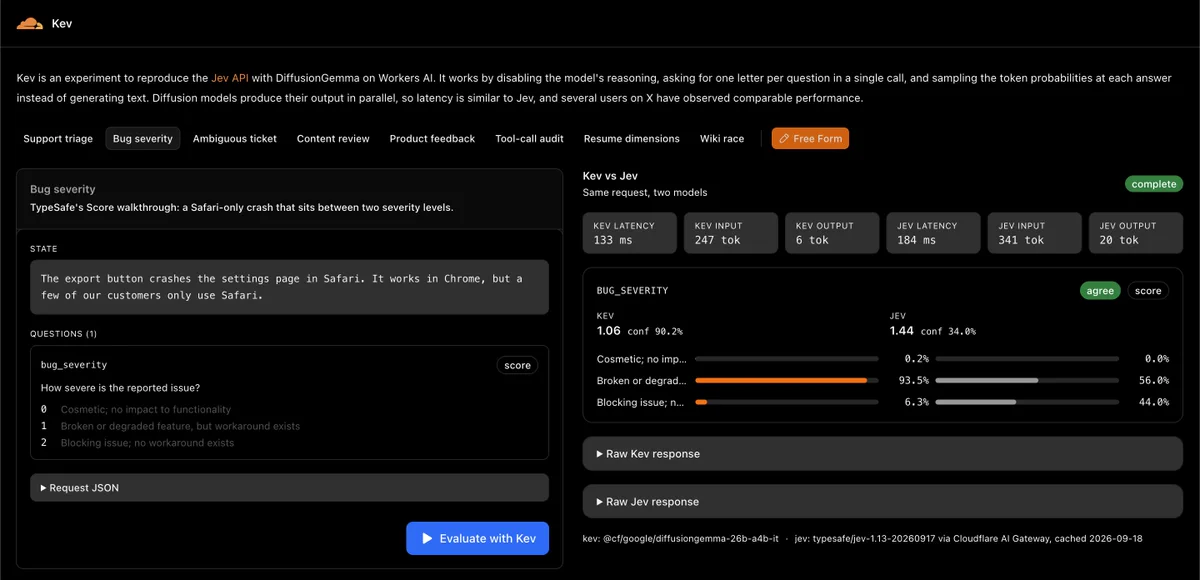Click the BUG_SEVERITY results heading
Image resolution: width=1200 pixels, height=580 pixels.
[633, 291]
